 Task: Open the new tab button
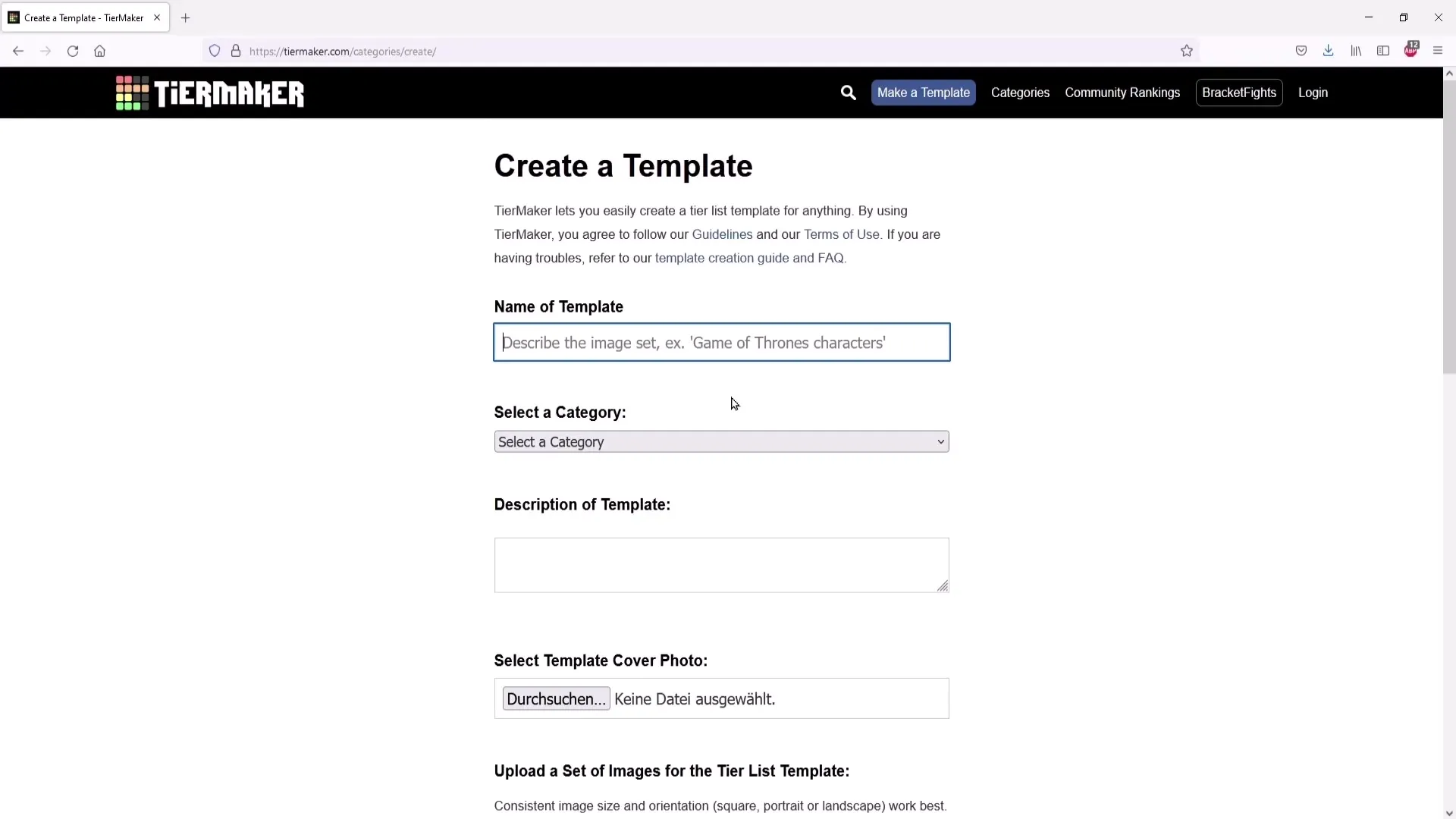185,17
